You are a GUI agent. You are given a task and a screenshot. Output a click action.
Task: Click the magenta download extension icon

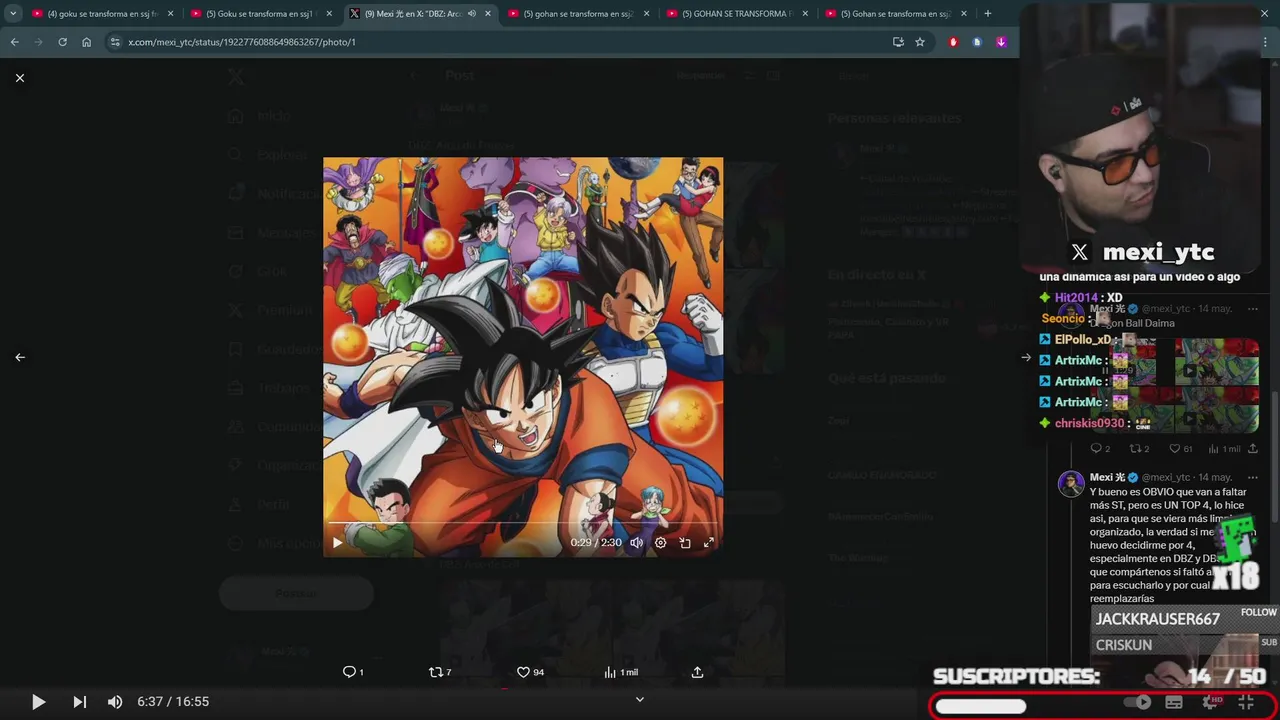(1001, 42)
